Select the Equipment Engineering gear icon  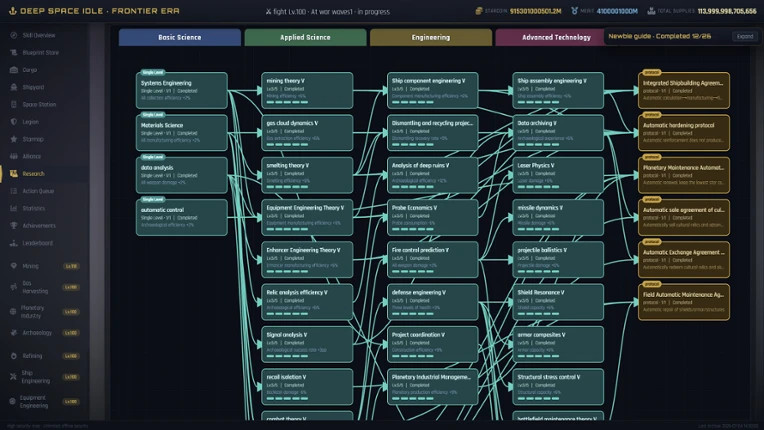pos(12,401)
